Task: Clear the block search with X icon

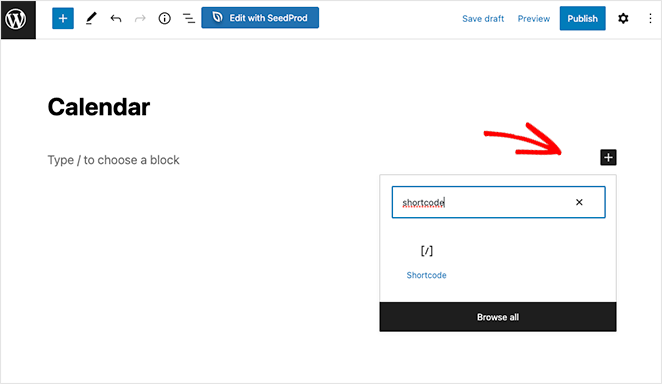Action: click(579, 202)
